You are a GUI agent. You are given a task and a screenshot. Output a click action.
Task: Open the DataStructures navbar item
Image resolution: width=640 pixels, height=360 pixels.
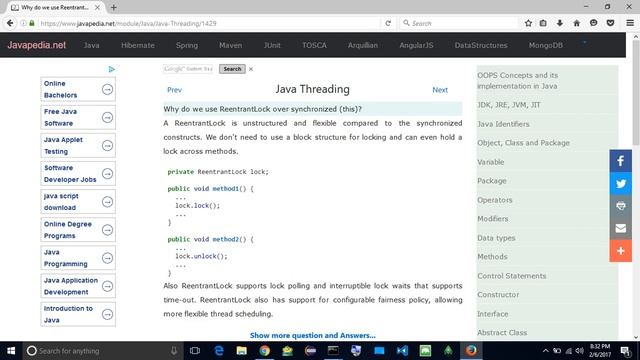coord(481,45)
